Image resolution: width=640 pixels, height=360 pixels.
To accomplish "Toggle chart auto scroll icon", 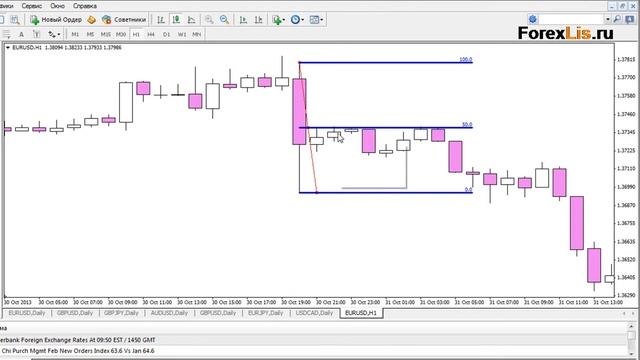I will [x=243, y=20].
